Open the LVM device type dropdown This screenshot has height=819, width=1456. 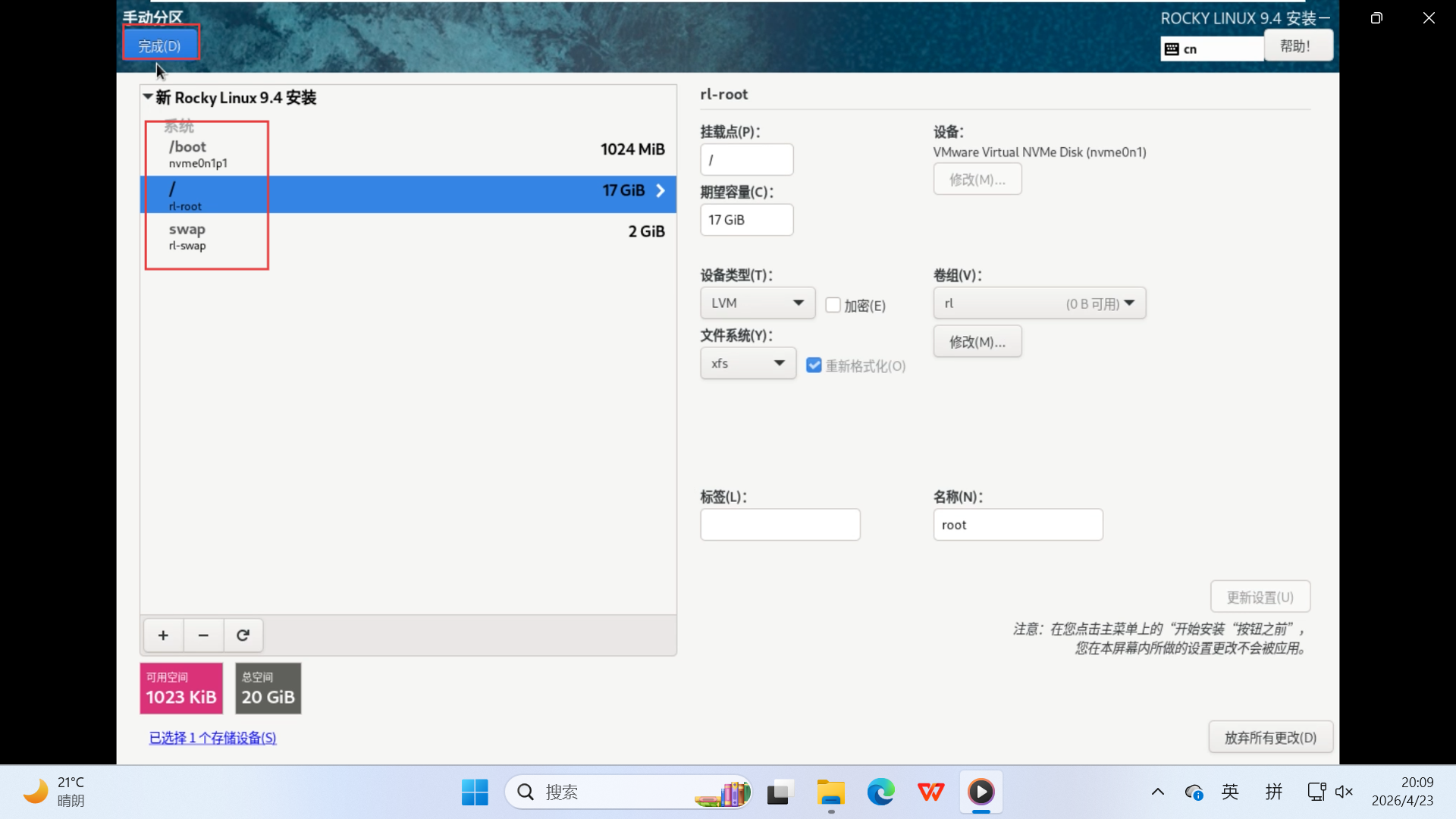pos(757,303)
